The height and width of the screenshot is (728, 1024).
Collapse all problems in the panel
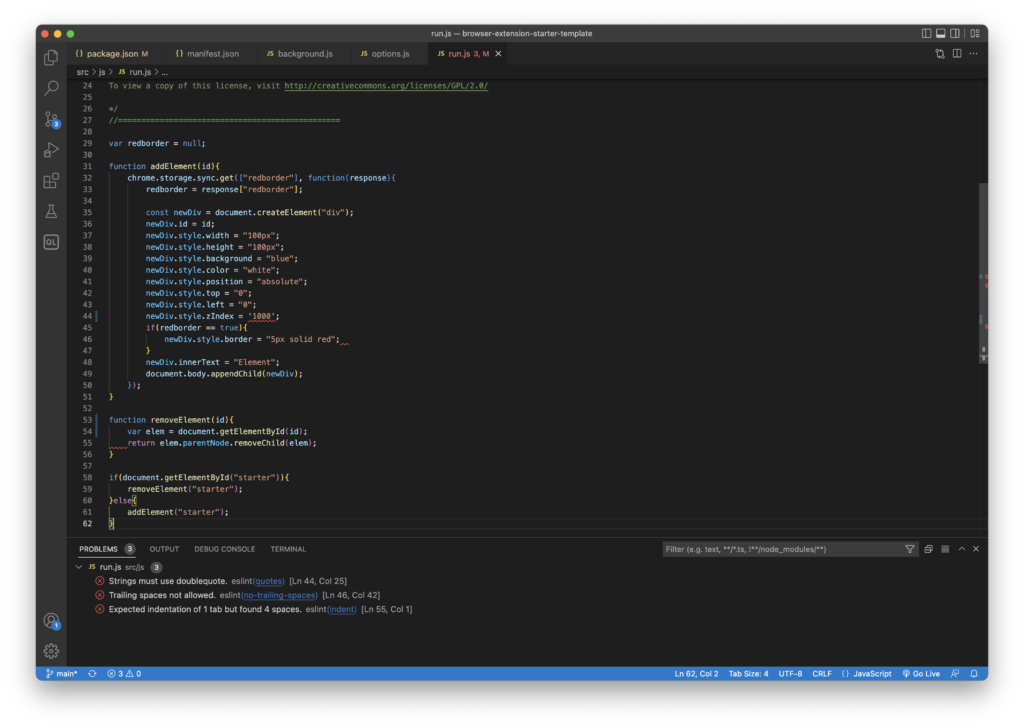pyautogui.click(x=928, y=549)
